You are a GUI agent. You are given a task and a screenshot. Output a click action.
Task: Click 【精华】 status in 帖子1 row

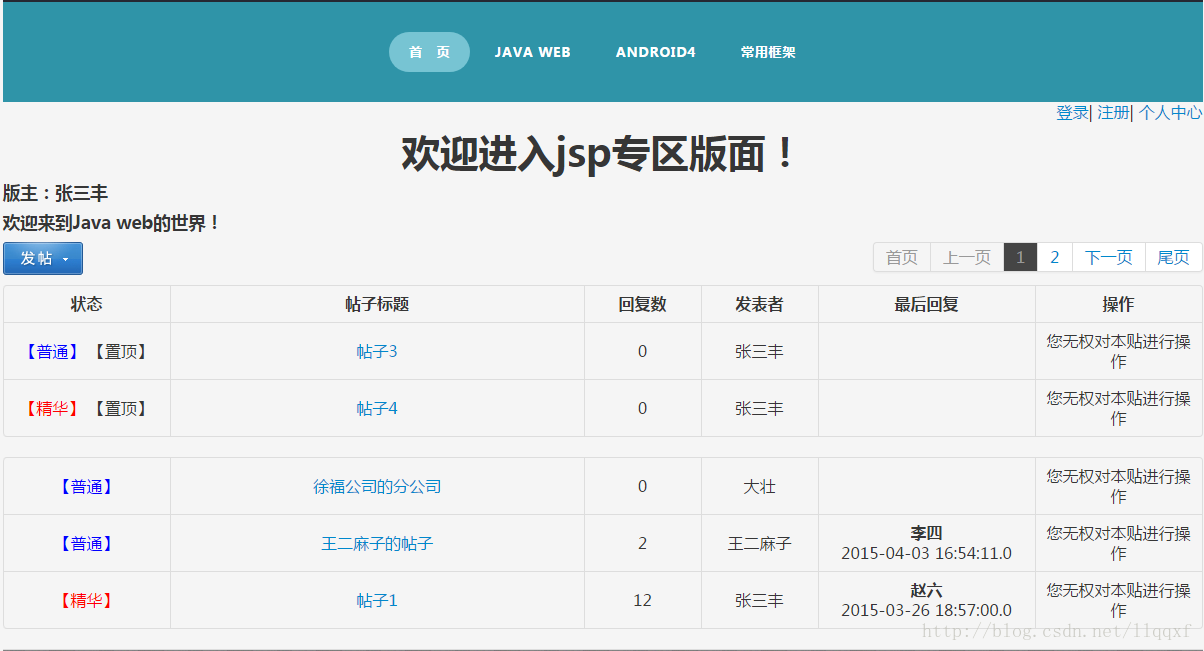[x=87, y=600]
